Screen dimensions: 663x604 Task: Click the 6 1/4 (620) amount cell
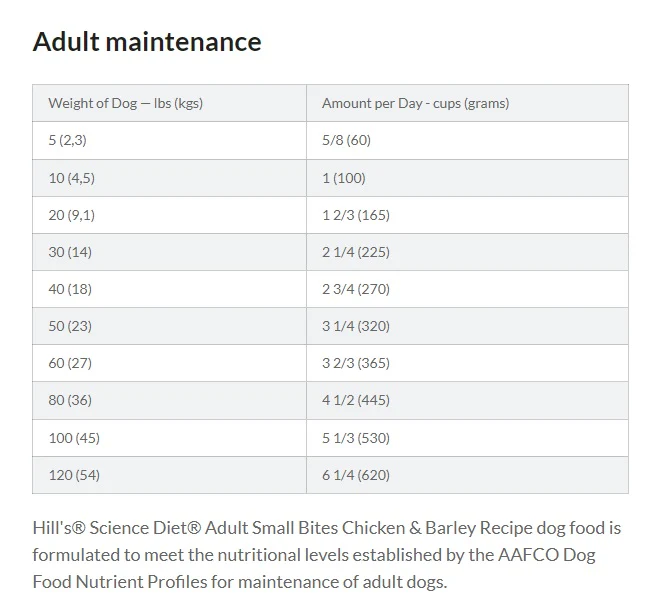tap(467, 475)
